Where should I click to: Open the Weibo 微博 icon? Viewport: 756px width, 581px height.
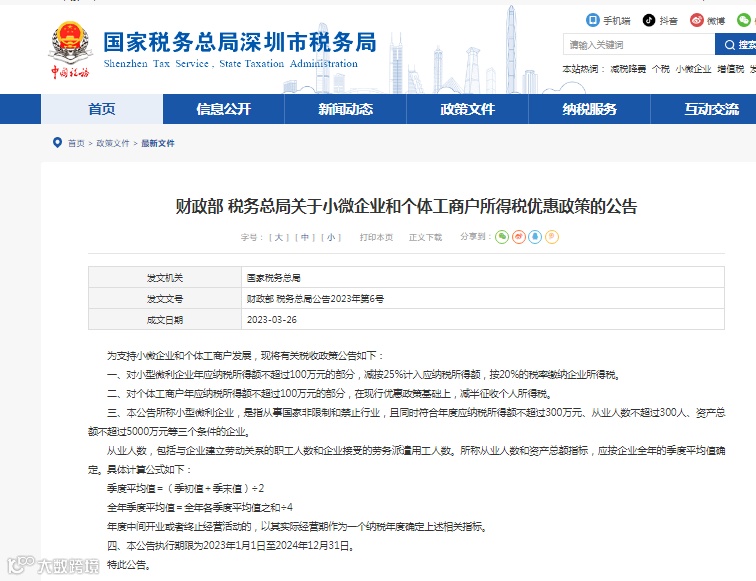point(697,20)
